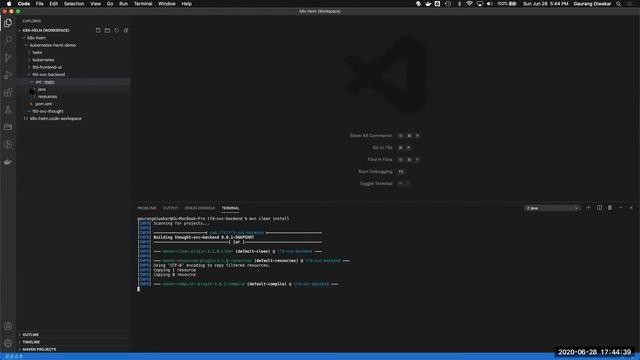The height and width of the screenshot is (360, 640).
Task: Click the battery 100% indicator
Action: click(507, 4)
